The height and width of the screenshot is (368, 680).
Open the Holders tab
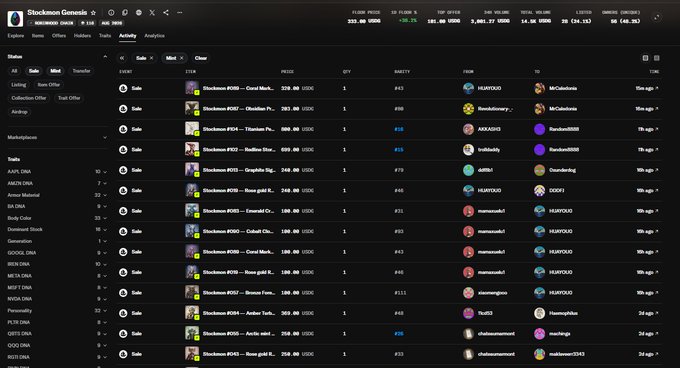pos(82,36)
